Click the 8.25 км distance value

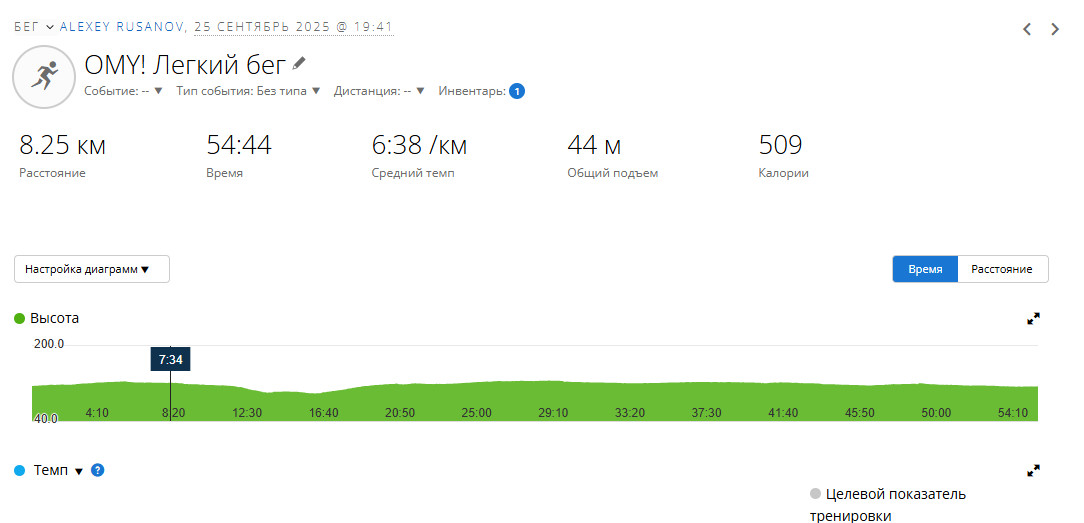click(62, 146)
